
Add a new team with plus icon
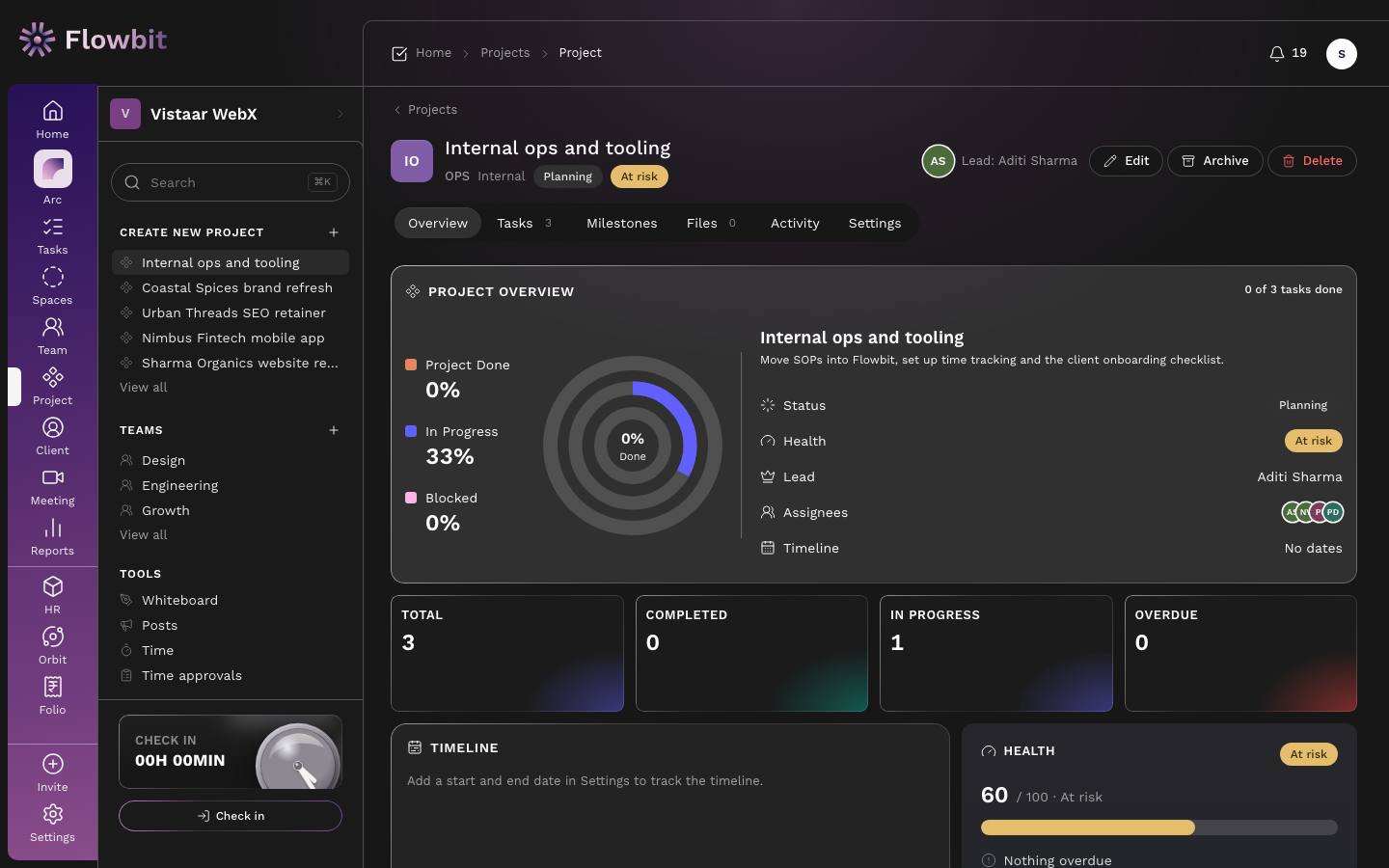tap(334, 430)
